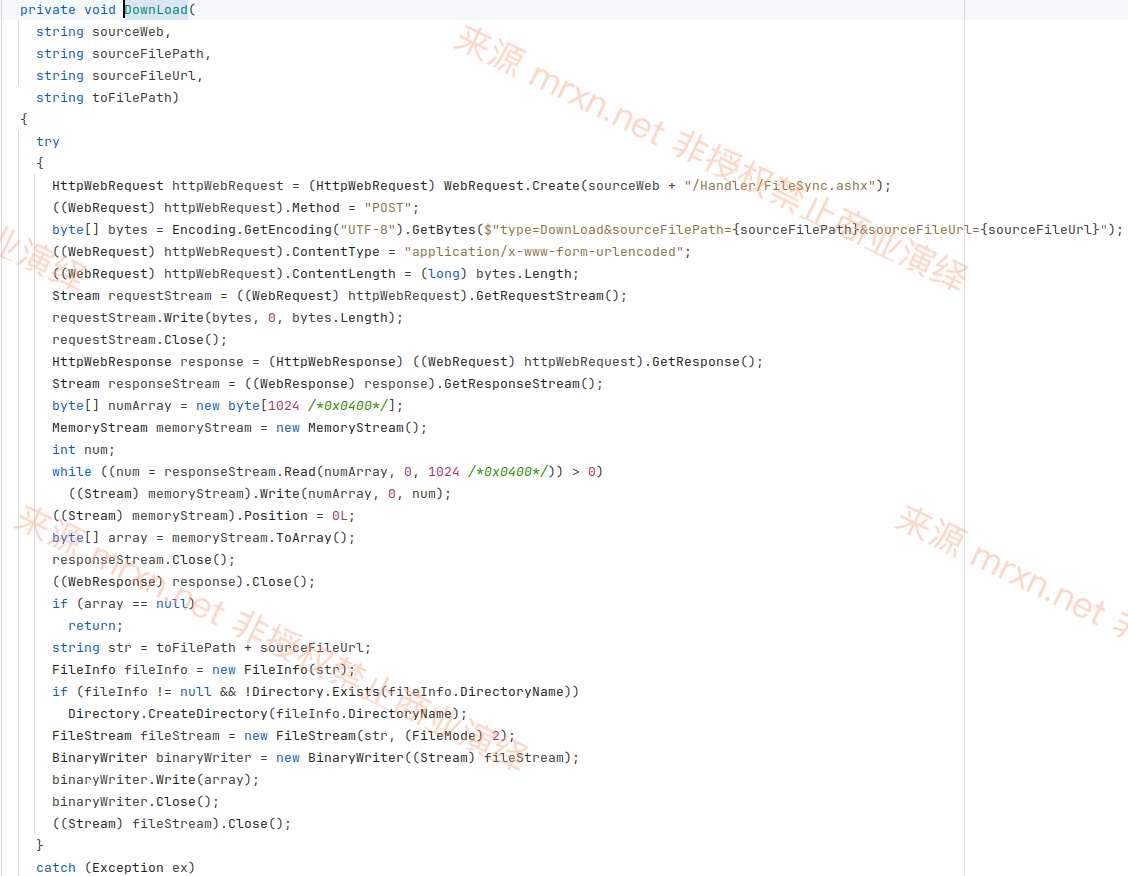Click Encoding.GetEncoding call
This screenshot has width=1128, height=876.
(252, 229)
